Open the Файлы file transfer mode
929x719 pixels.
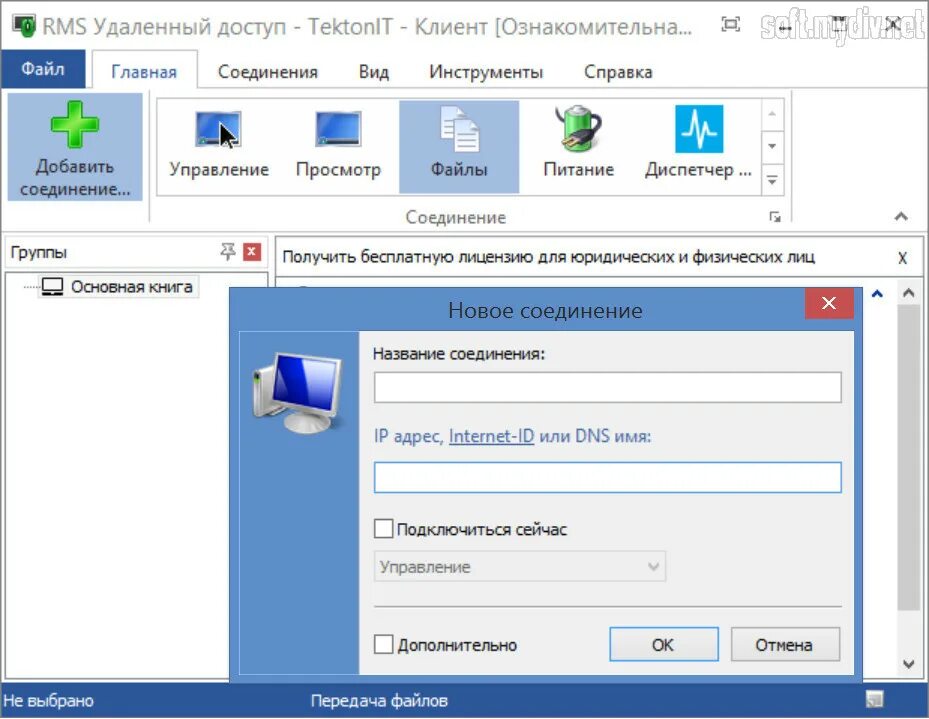(x=459, y=146)
